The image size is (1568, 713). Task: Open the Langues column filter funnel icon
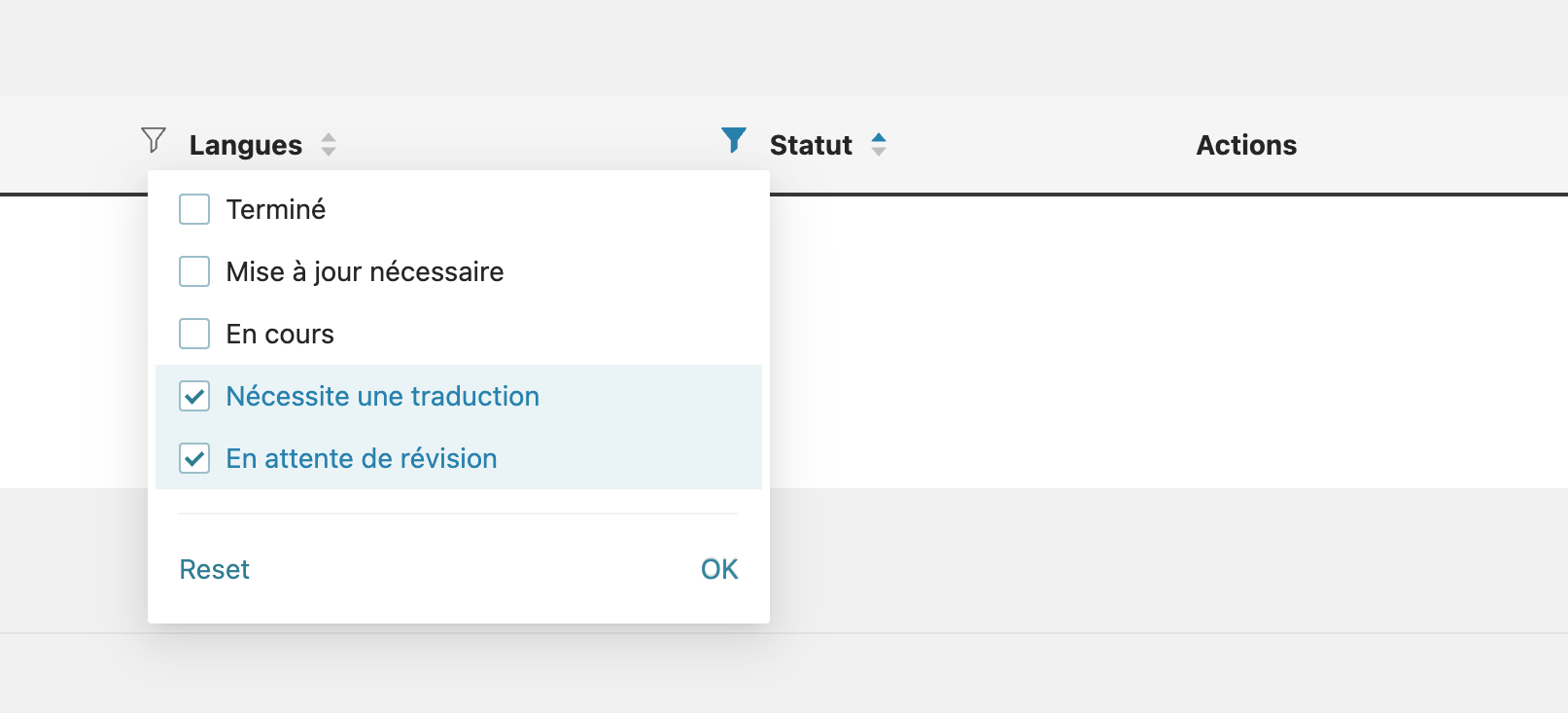(x=154, y=140)
